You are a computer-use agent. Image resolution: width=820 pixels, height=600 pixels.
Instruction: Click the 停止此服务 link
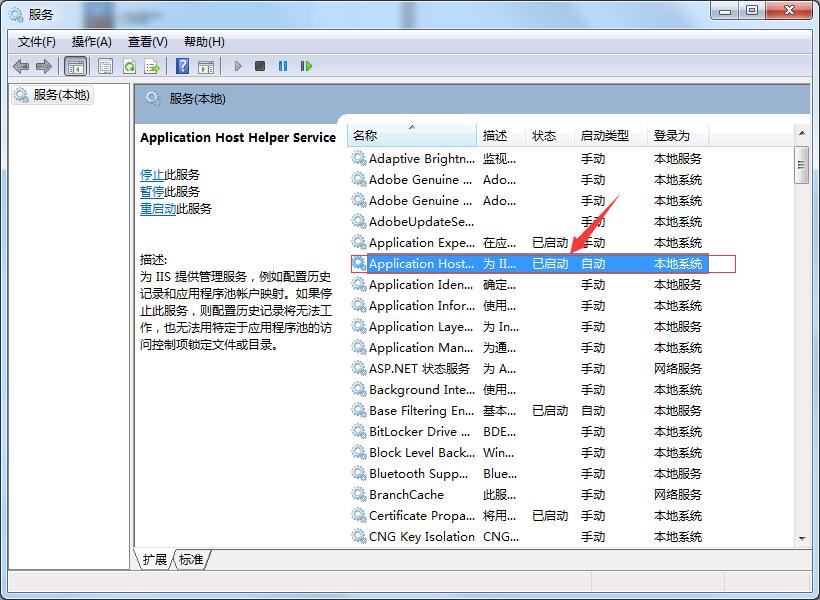[x=151, y=173]
